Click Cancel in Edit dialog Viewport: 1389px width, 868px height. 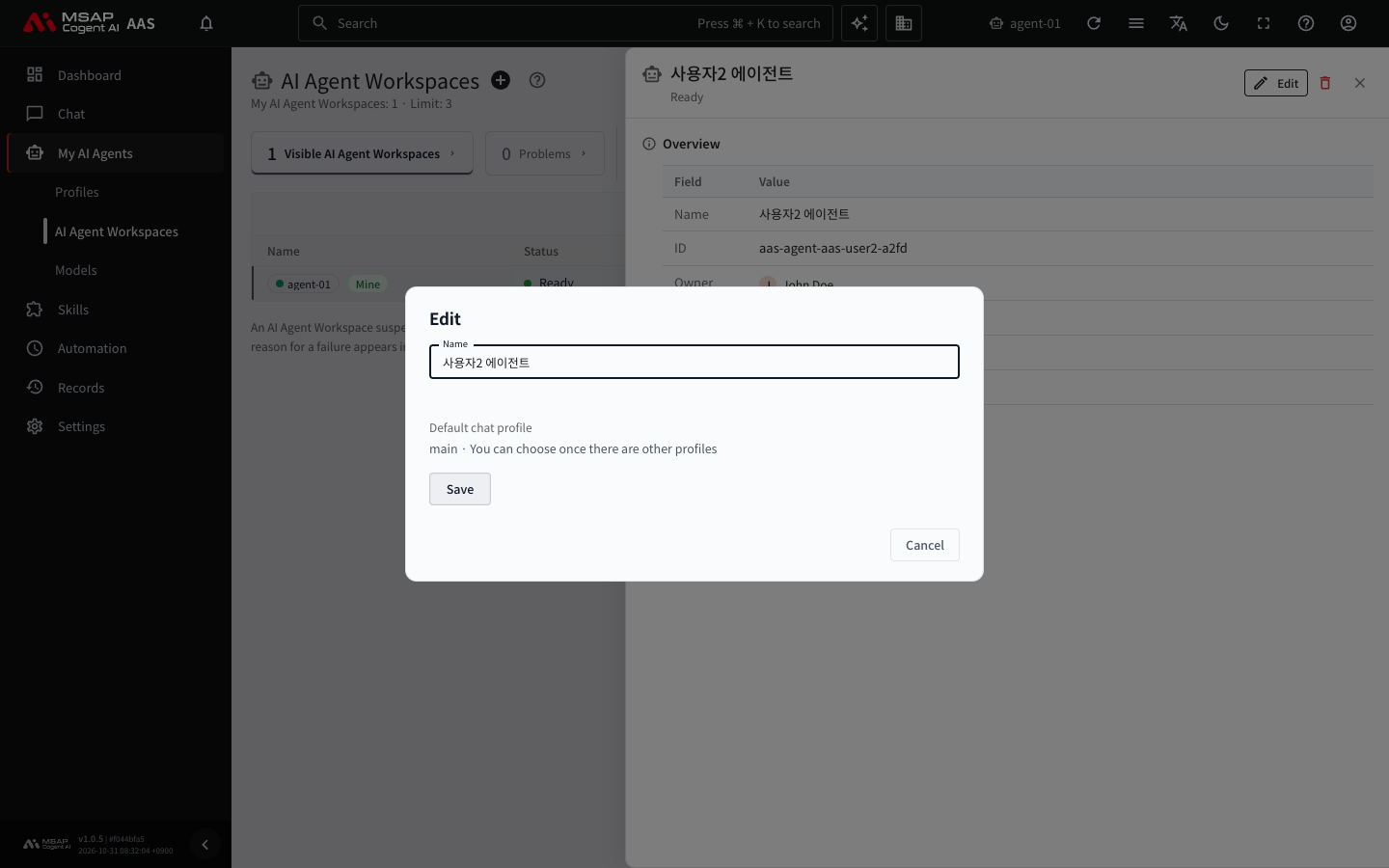click(x=925, y=545)
